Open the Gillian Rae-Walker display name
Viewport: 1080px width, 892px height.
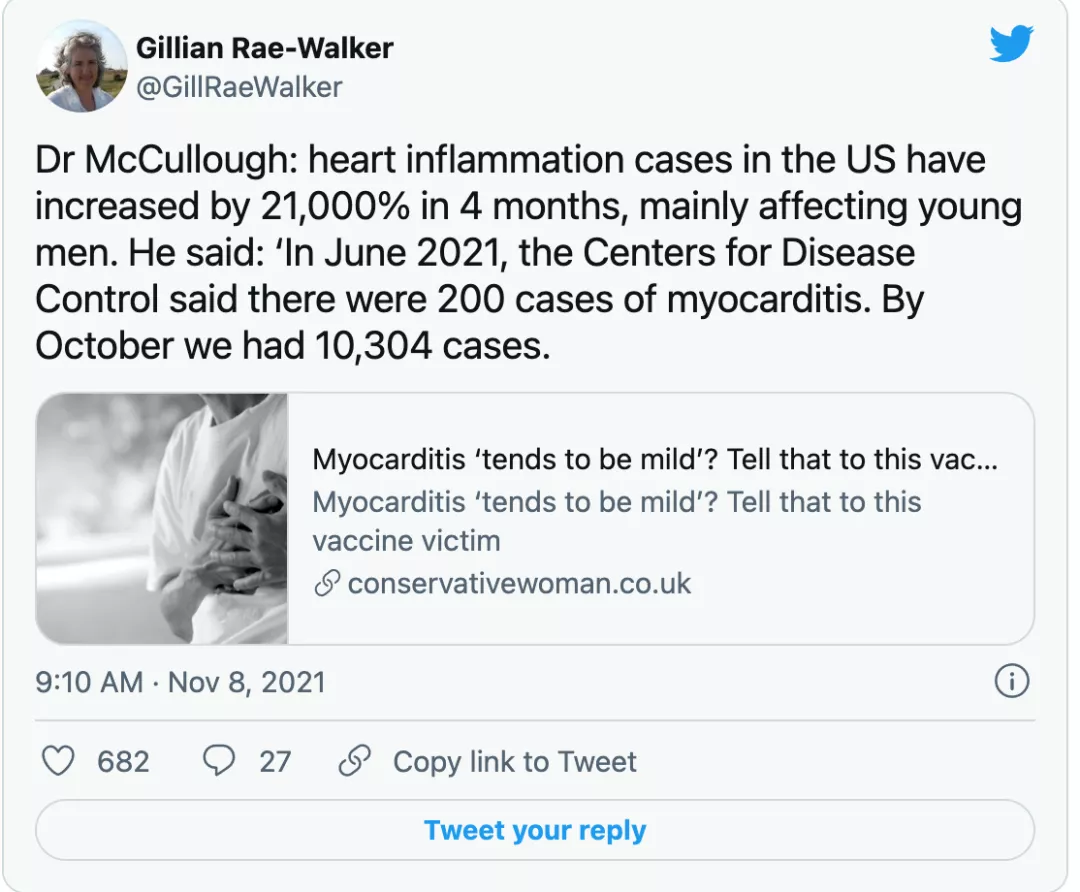[x=264, y=47]
